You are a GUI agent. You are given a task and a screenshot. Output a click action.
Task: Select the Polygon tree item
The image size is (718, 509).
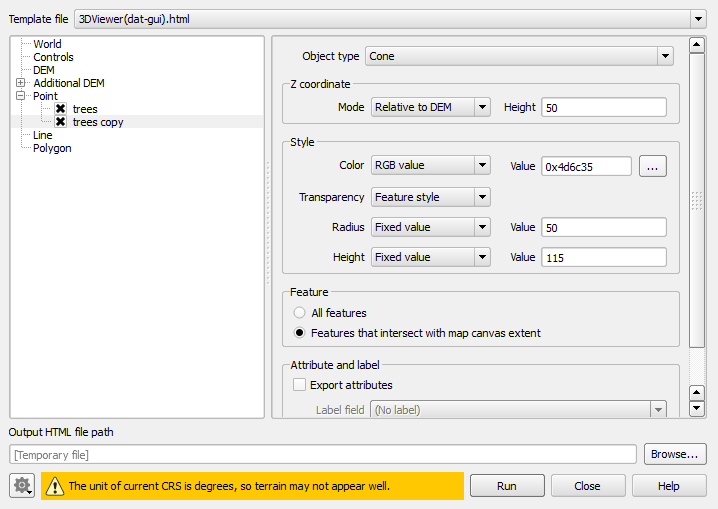(x=52, y=148)
